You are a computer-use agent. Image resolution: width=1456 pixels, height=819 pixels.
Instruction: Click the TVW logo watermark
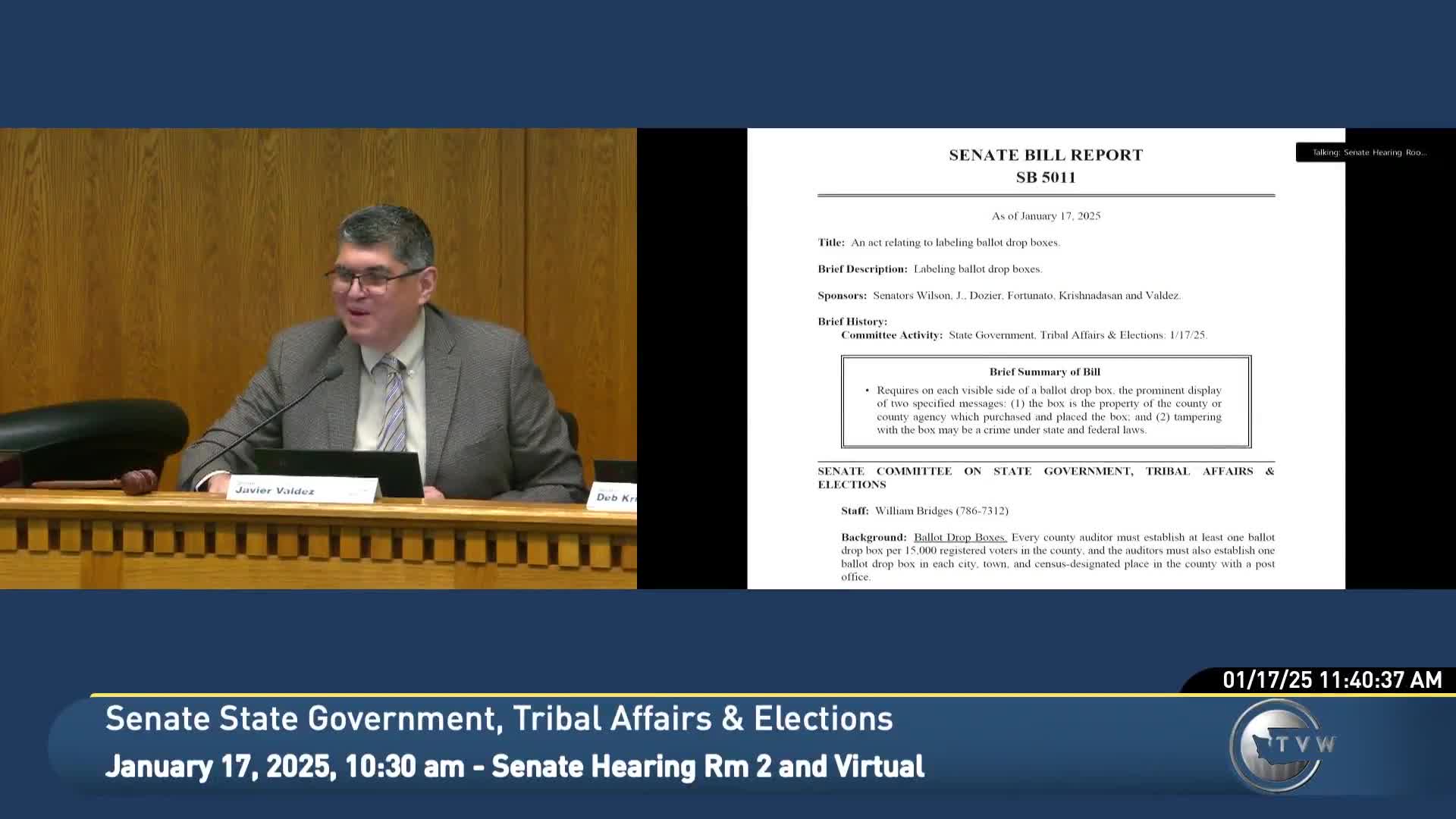coord(1283,745)
